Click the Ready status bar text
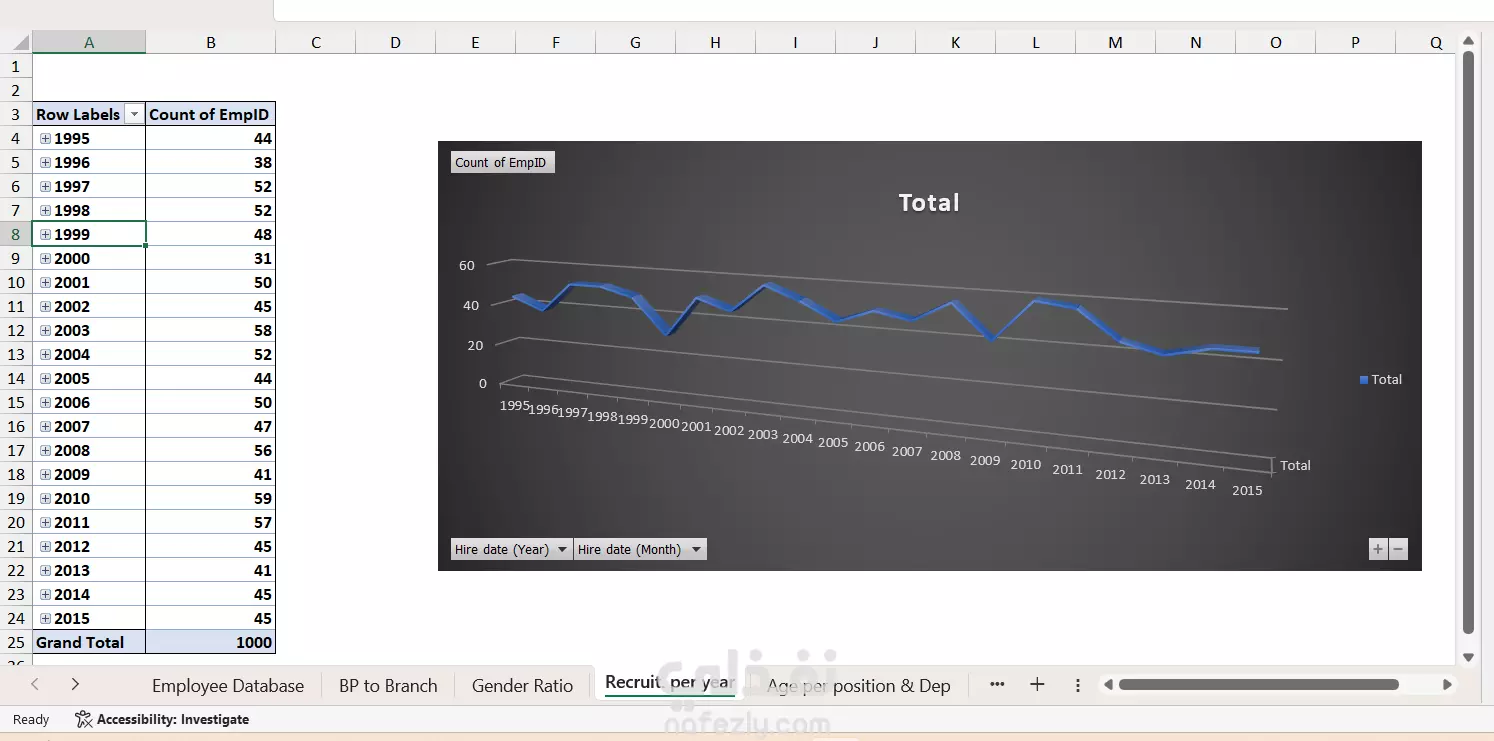1494x741 pixels. click(31, 719)
